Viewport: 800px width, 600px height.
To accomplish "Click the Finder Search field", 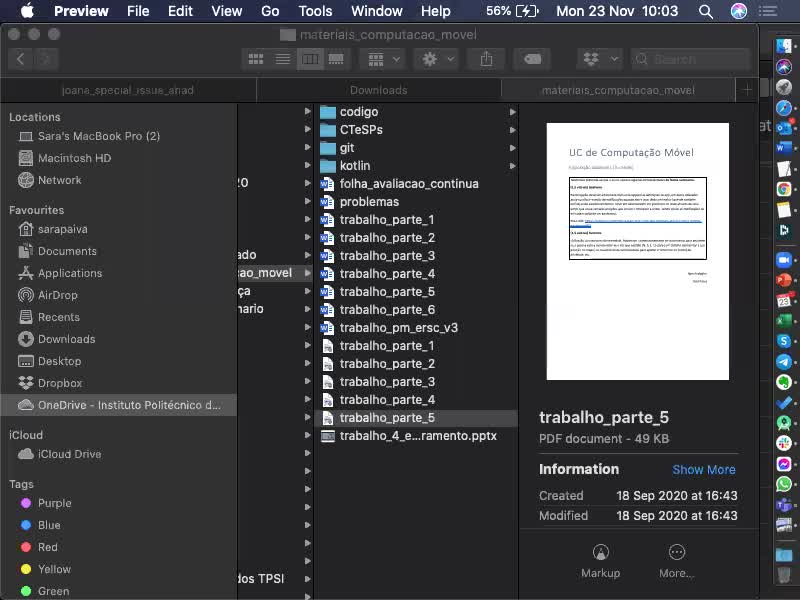I will tap(690, 59).
